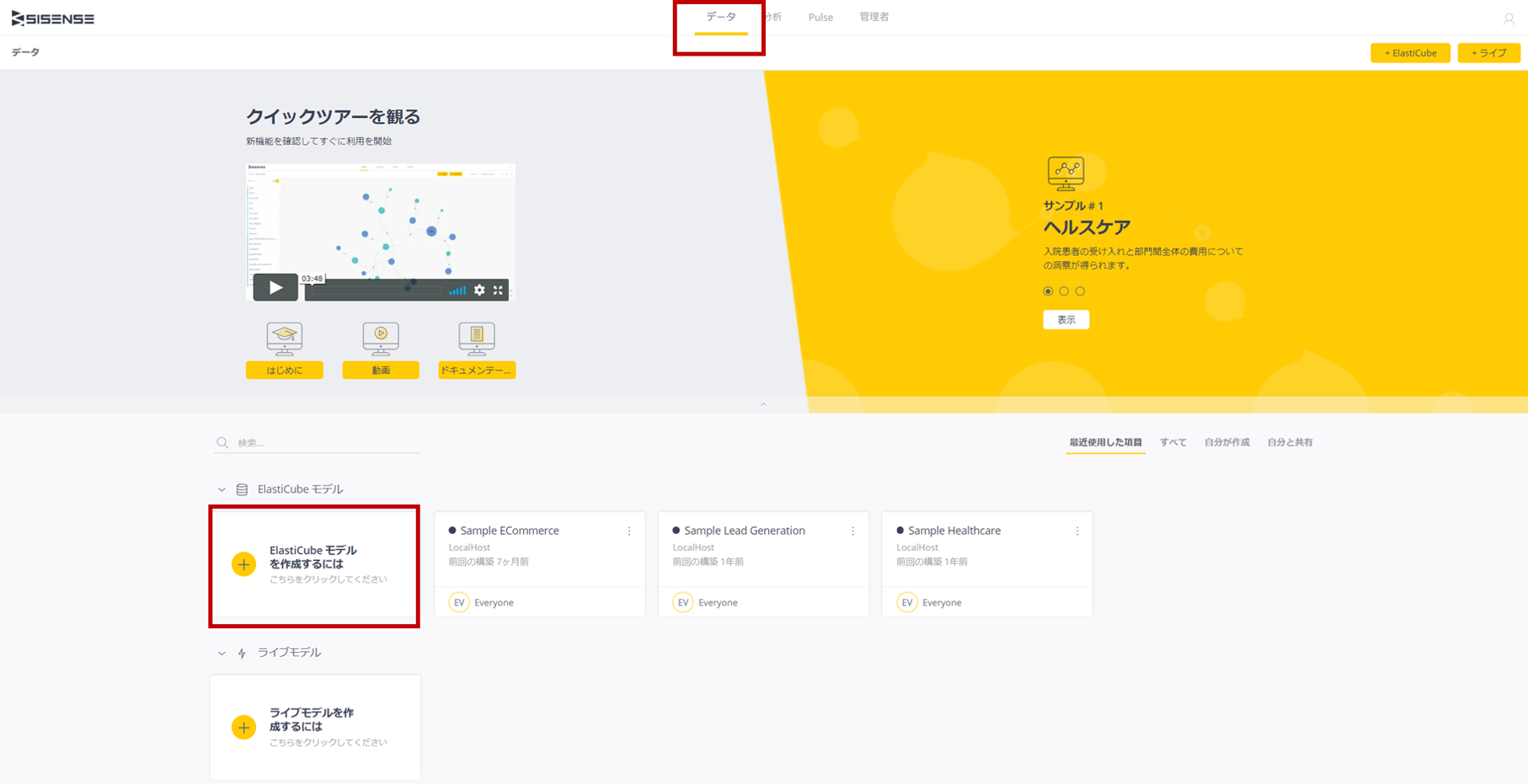The width and height of the screenshot is (1528, 784).
Task: Click the ライブモデル lightning icon
Action: [242, 653]
